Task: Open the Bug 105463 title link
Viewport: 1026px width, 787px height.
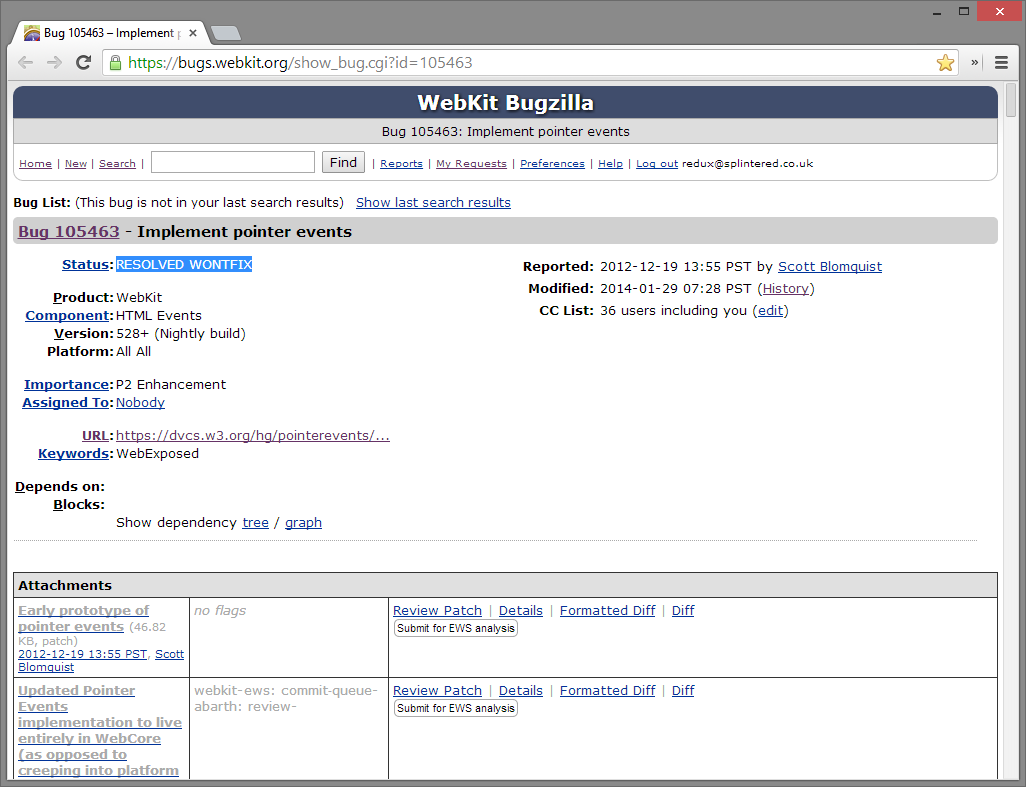Action: [x=69, y=232]
